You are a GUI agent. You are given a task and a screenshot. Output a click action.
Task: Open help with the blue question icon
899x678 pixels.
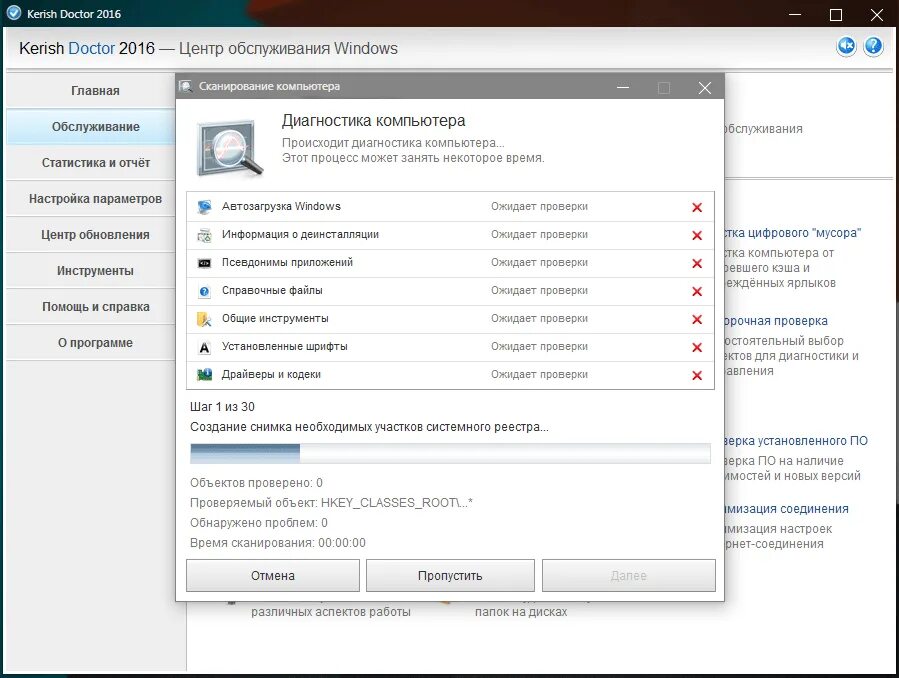pos(873,46)
